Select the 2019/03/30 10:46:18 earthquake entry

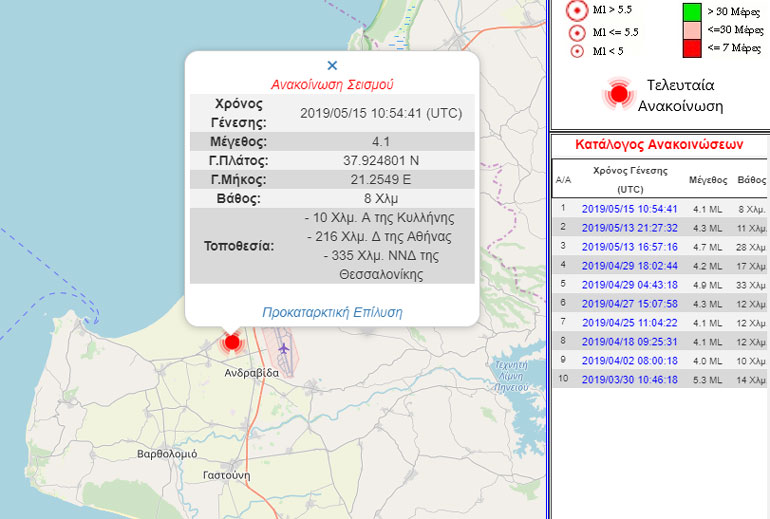(x=629, y=379)
